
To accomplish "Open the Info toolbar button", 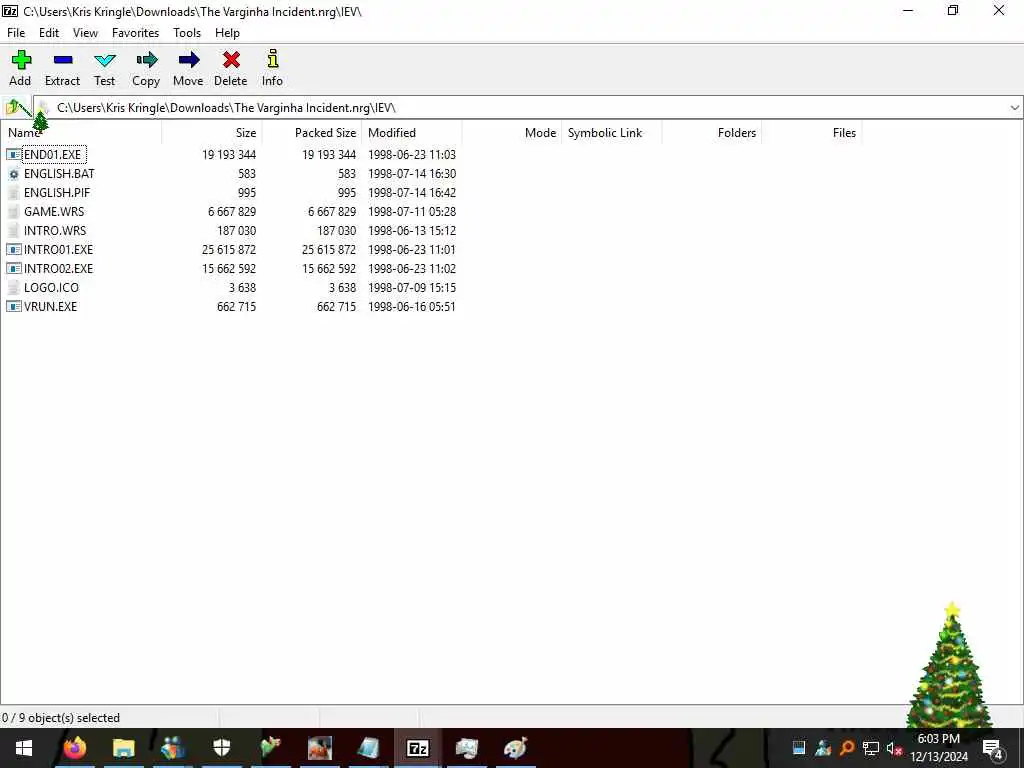I will (x=273, y=59).
